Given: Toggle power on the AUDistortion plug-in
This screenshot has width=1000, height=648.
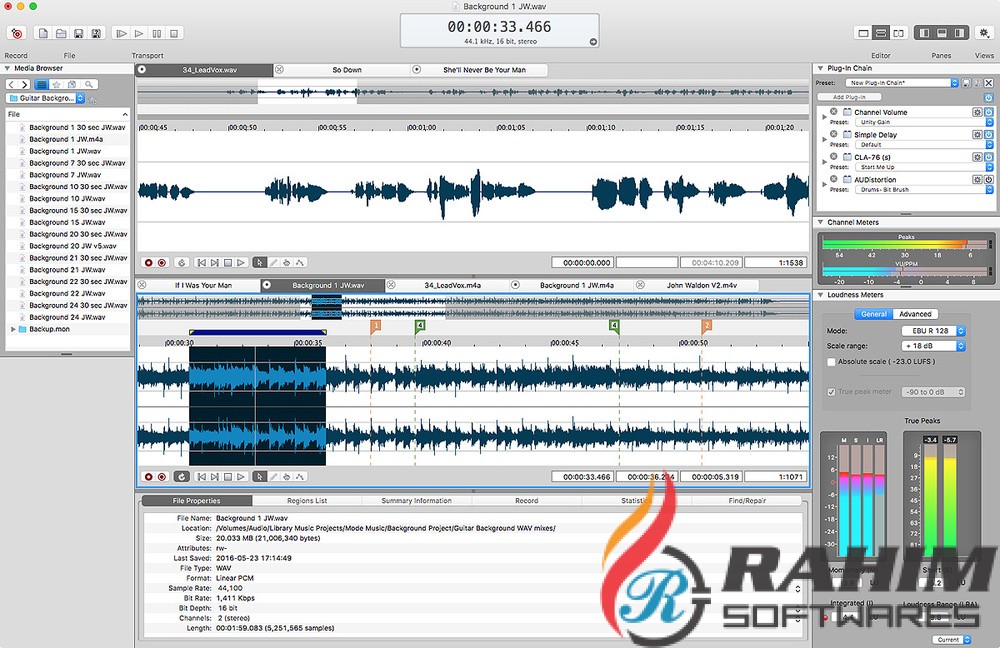Looking at the screenshot, I should 988,180.
